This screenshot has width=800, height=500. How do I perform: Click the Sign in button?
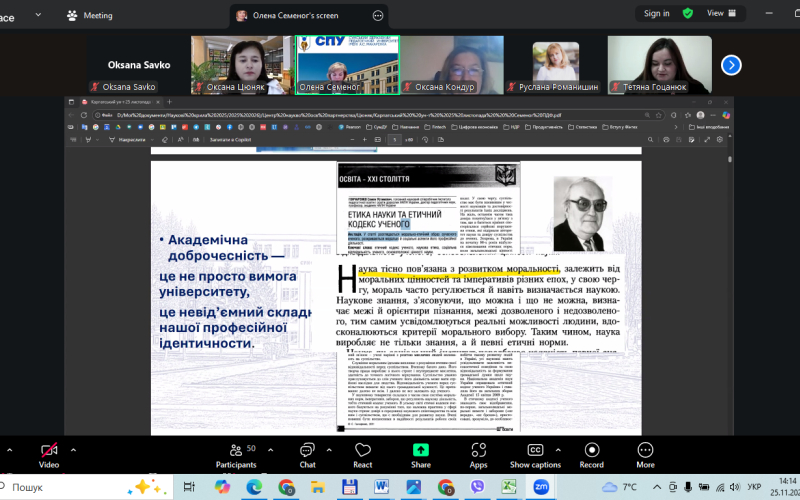pos(657,13)
